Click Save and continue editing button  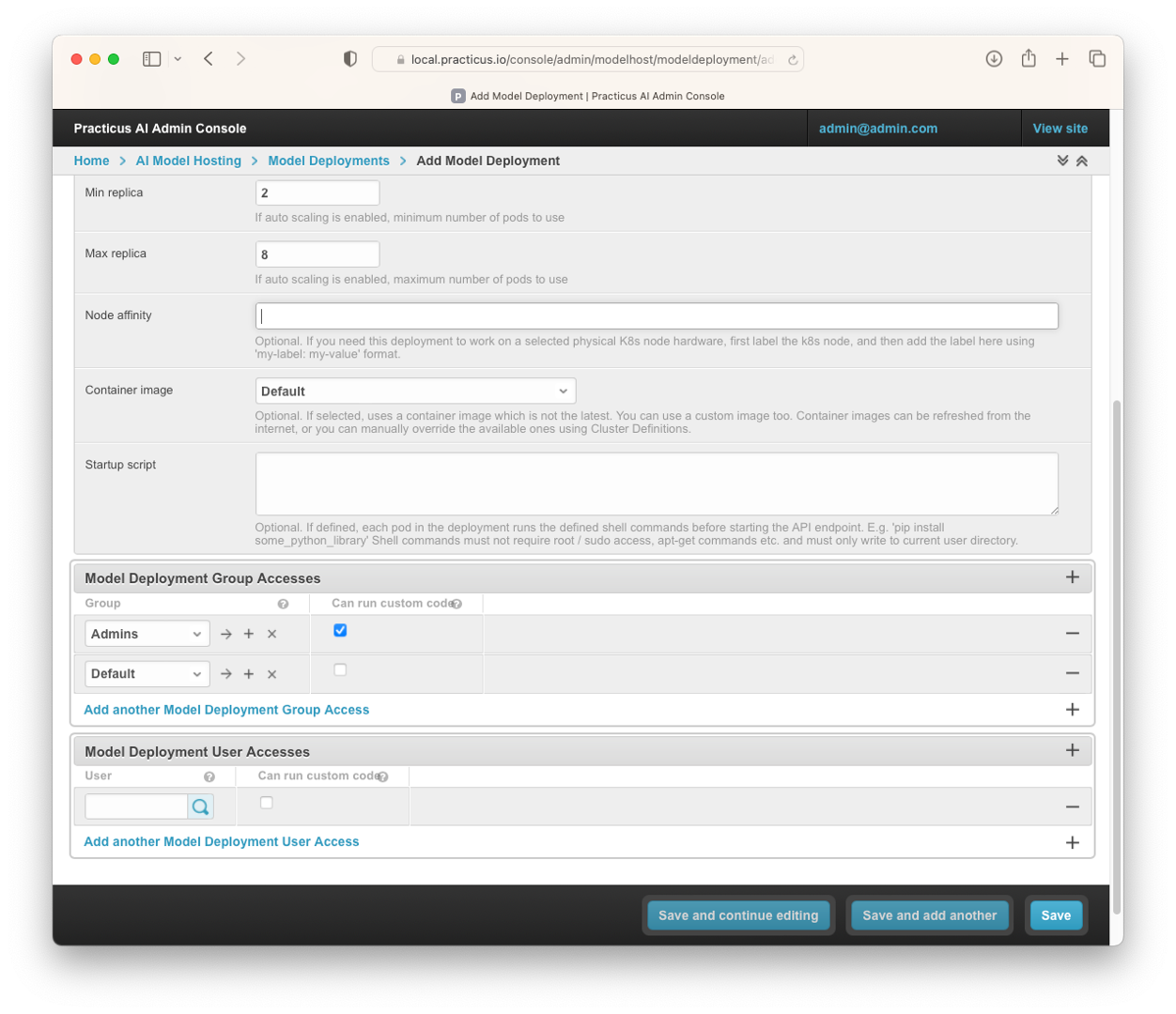point(737,915)
